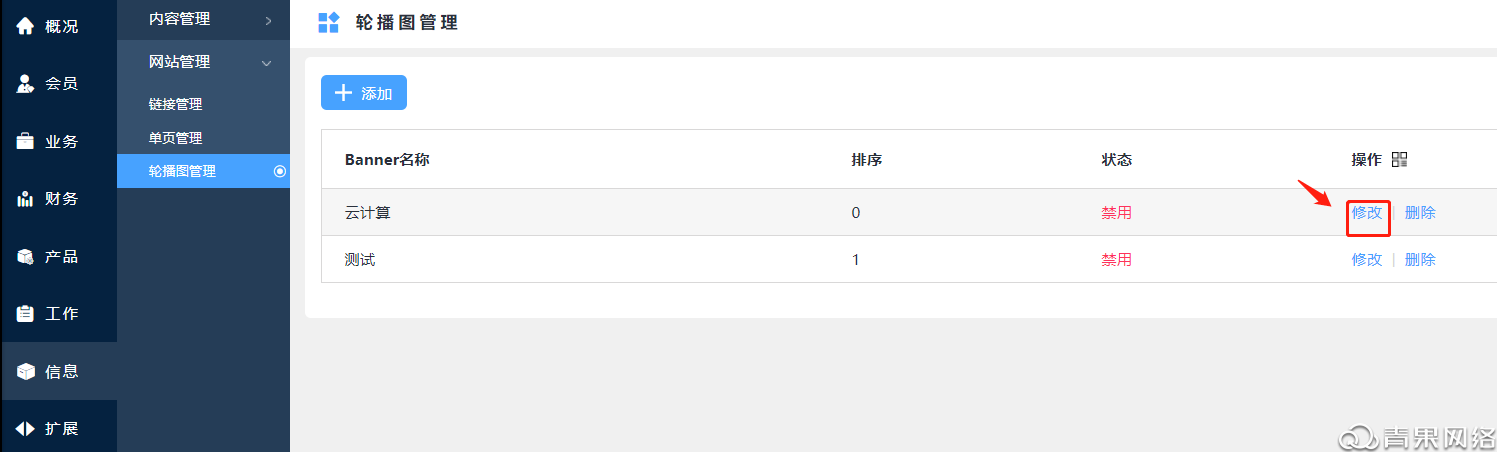Select the 工作 clipboard icon
The image size is (1497, 452).
[x=25, y=314]
